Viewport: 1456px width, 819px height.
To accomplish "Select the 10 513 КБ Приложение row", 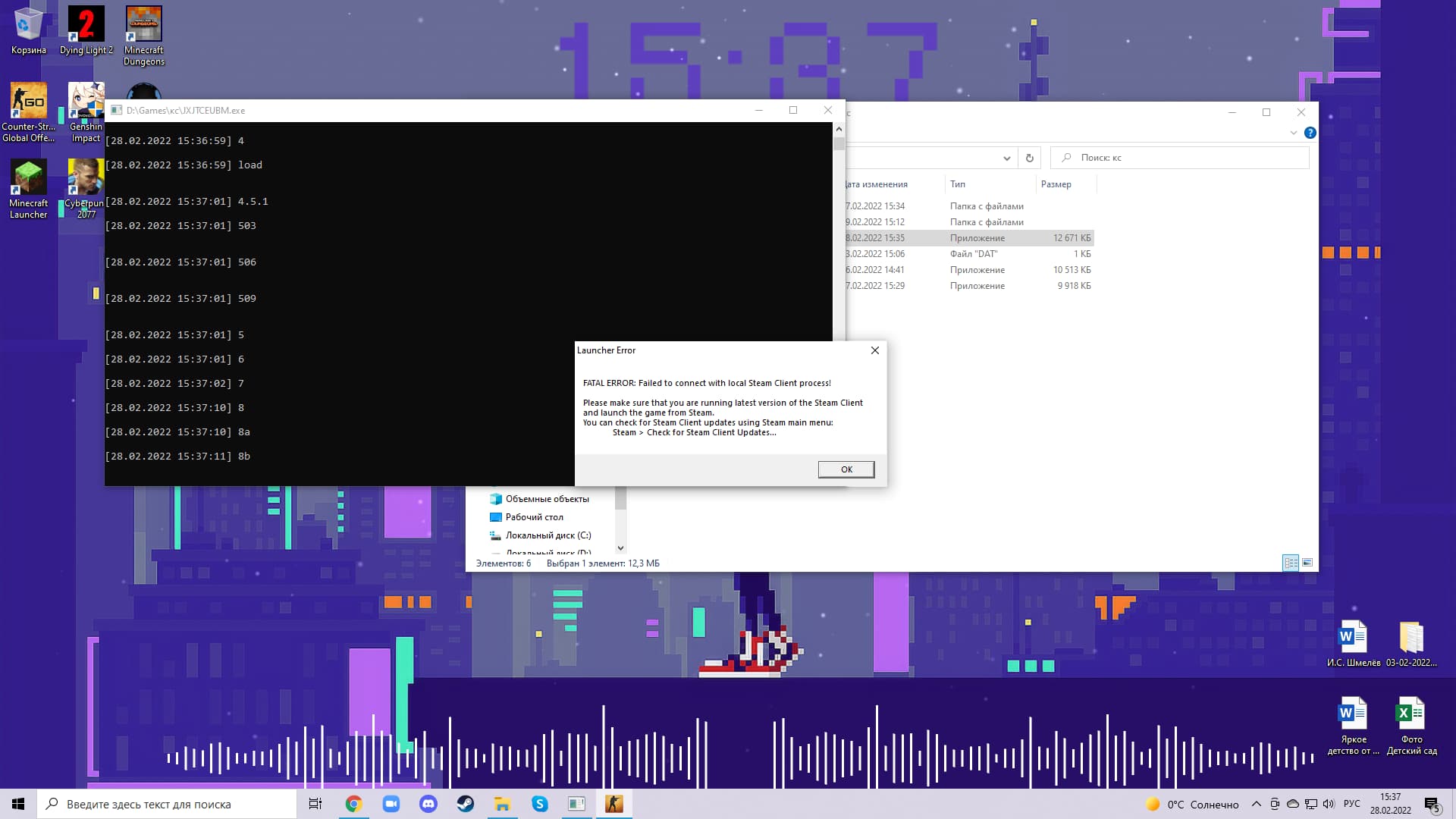I will point(969,270).
